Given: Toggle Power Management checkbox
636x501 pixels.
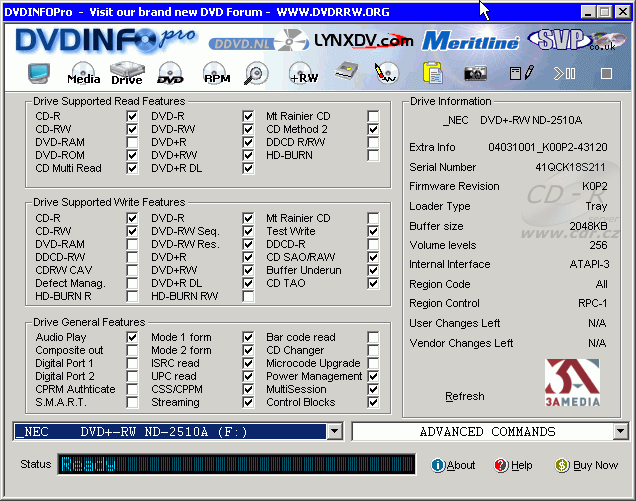Looking at the screenshot, I should [x=373, y=376].
